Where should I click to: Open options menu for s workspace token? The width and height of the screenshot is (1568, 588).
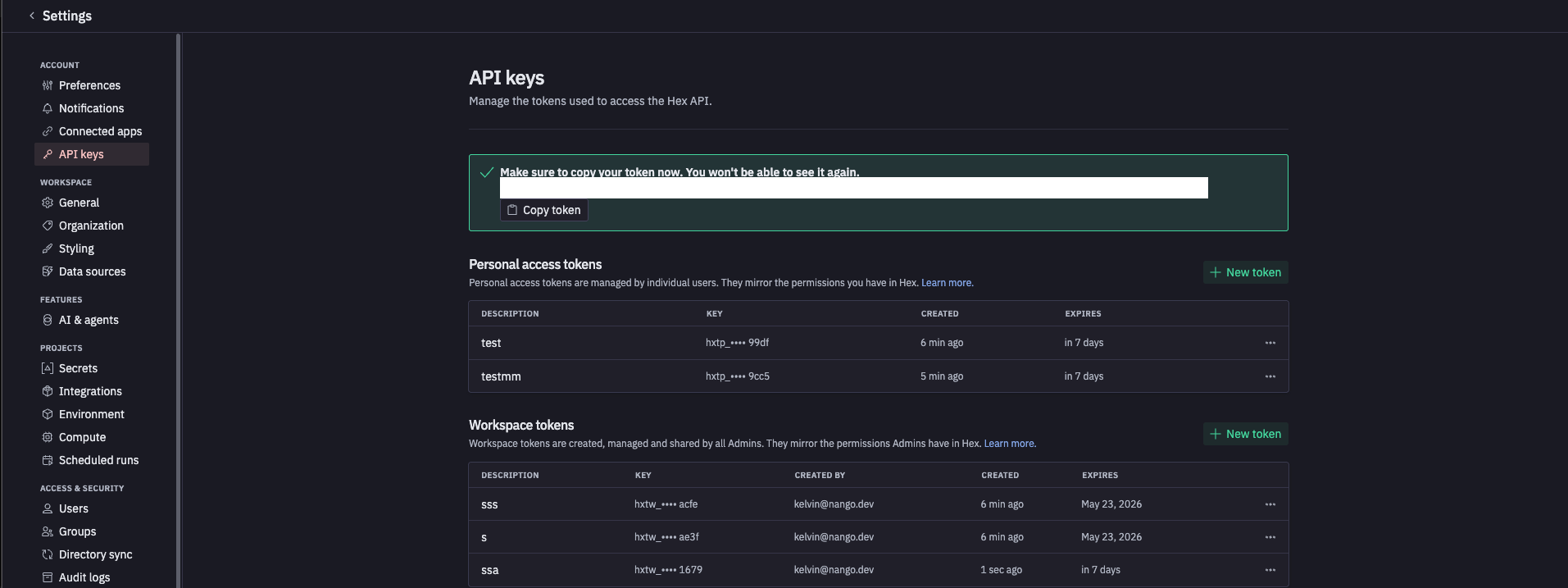(1270, 537)
